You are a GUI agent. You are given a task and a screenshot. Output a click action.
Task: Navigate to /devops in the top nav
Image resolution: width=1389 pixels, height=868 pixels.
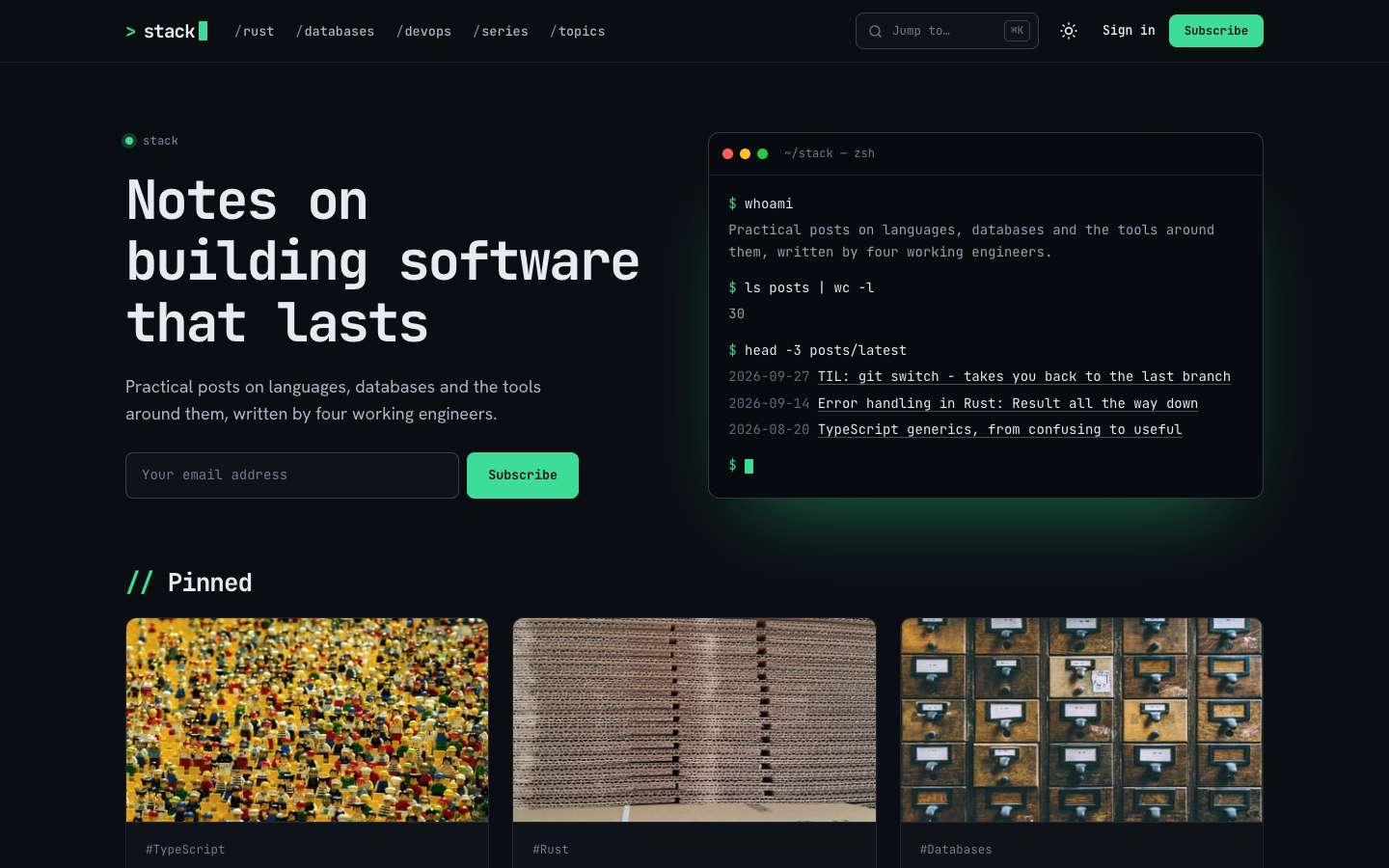423,31
